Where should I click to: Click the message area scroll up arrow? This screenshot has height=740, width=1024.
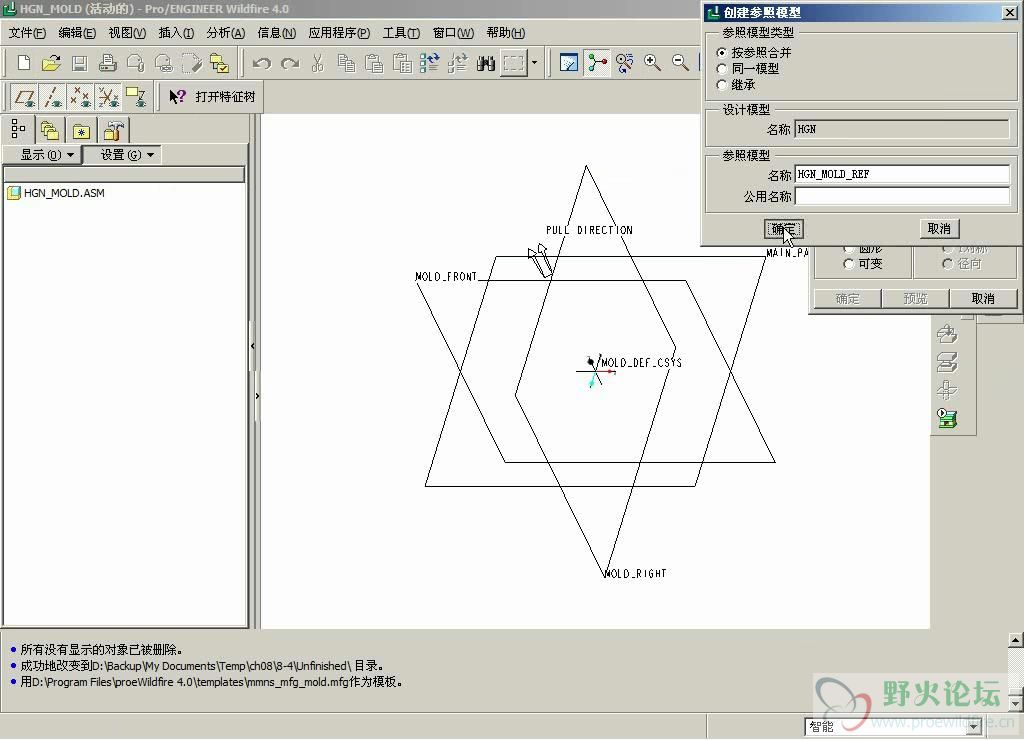click(1016, 640)
